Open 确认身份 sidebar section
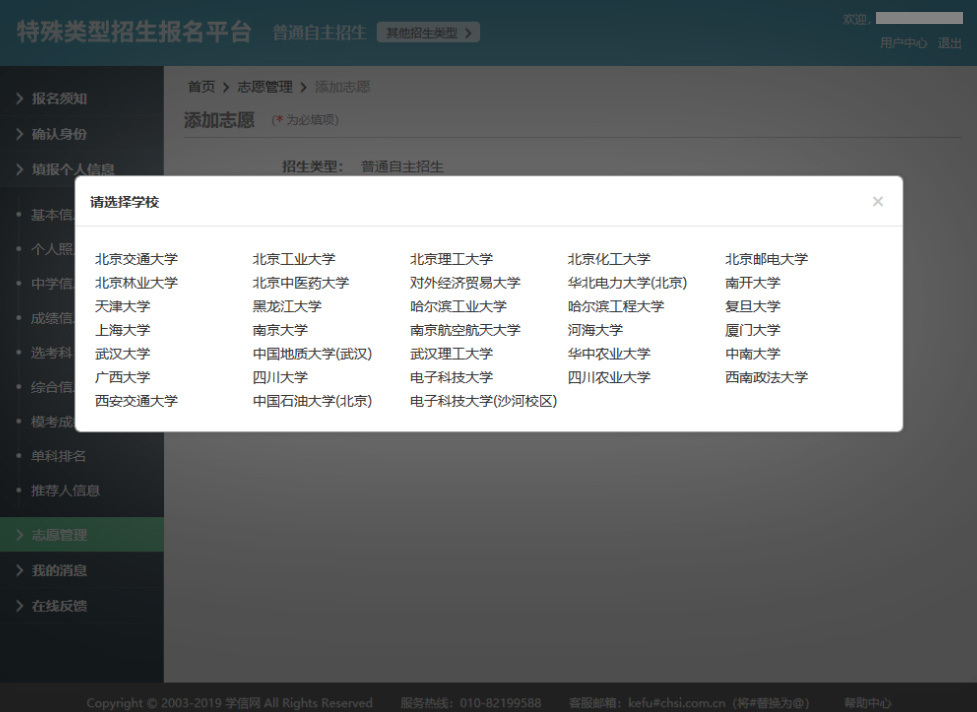Image resolution: width=977 pixels, height=712 pixels. 82,134
